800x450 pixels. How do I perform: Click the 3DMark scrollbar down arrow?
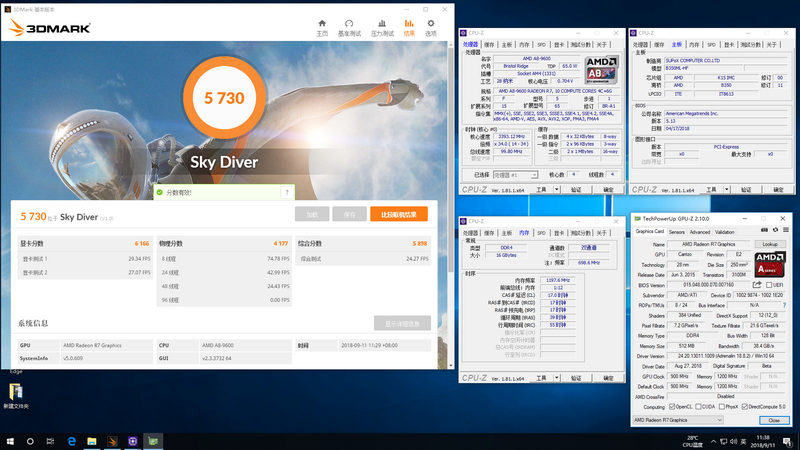tap(450, 365)
